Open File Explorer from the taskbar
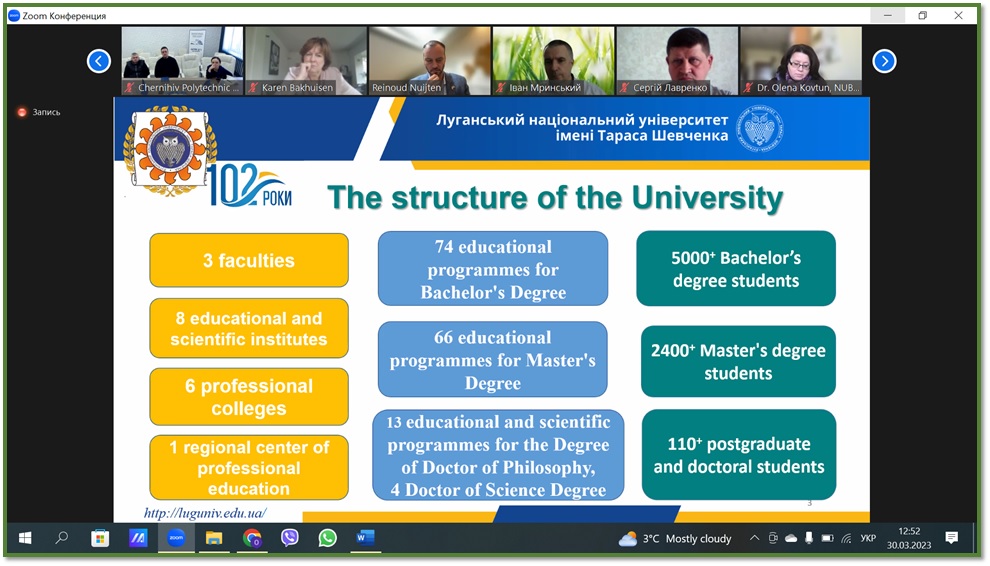The width and height of the screenshot is (990, 566). pos(214,538)
